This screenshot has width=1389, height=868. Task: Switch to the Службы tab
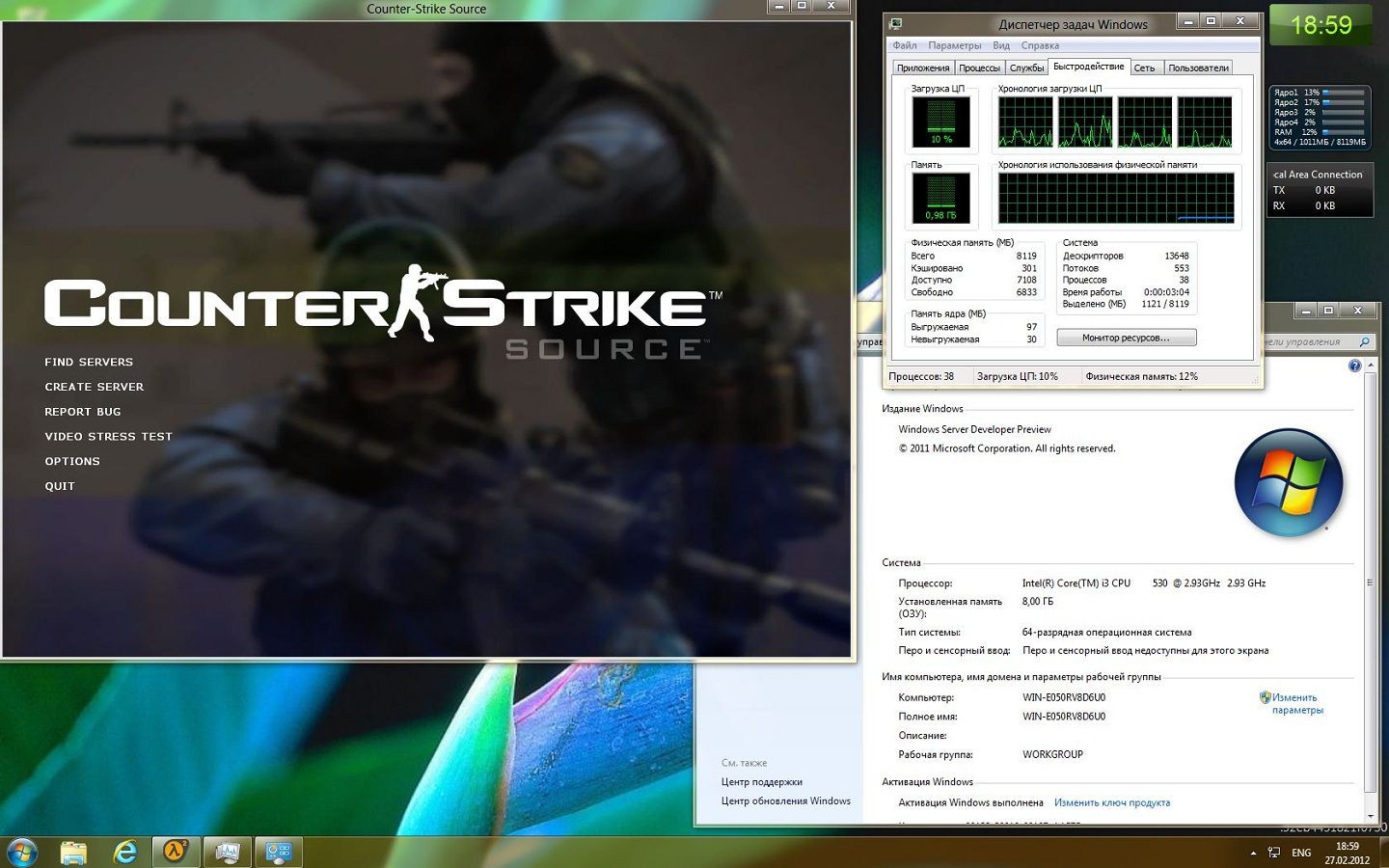click(1026, 68)
